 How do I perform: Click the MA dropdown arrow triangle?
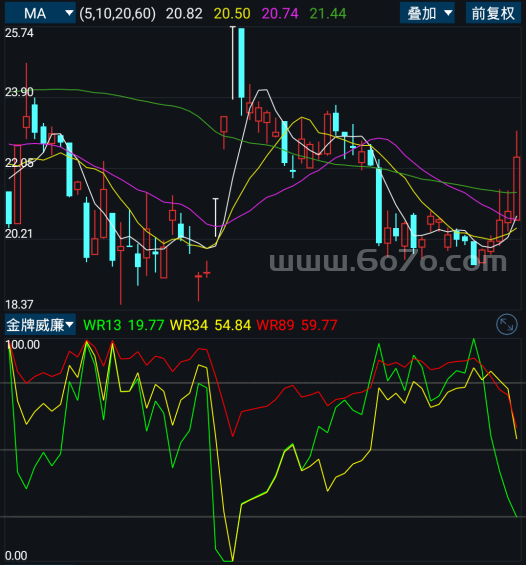click(x=69, y=13)
